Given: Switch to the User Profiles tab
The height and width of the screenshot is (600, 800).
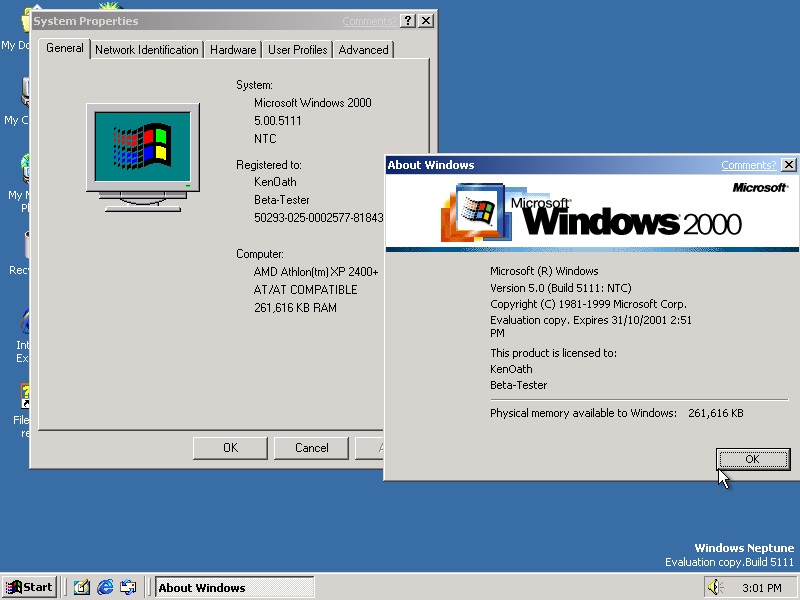Looking at the screenshot, I should (297, 50).
